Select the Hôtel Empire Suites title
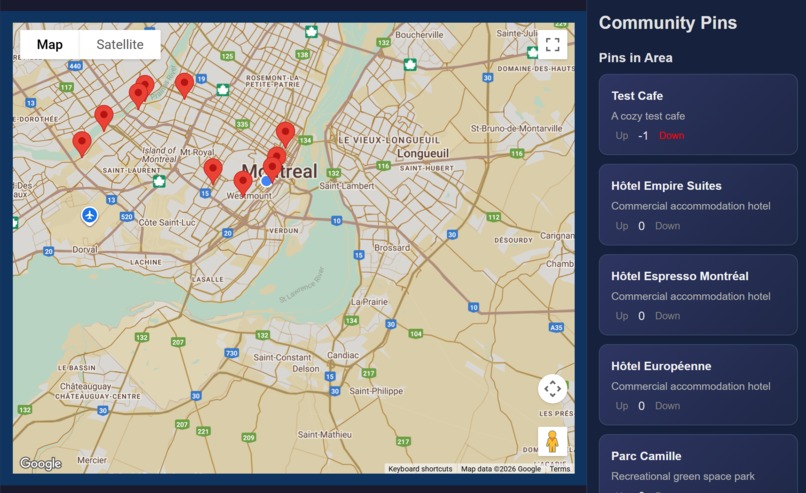The width and height of the screenshot is (806, 493). click(x=666, y=186)
